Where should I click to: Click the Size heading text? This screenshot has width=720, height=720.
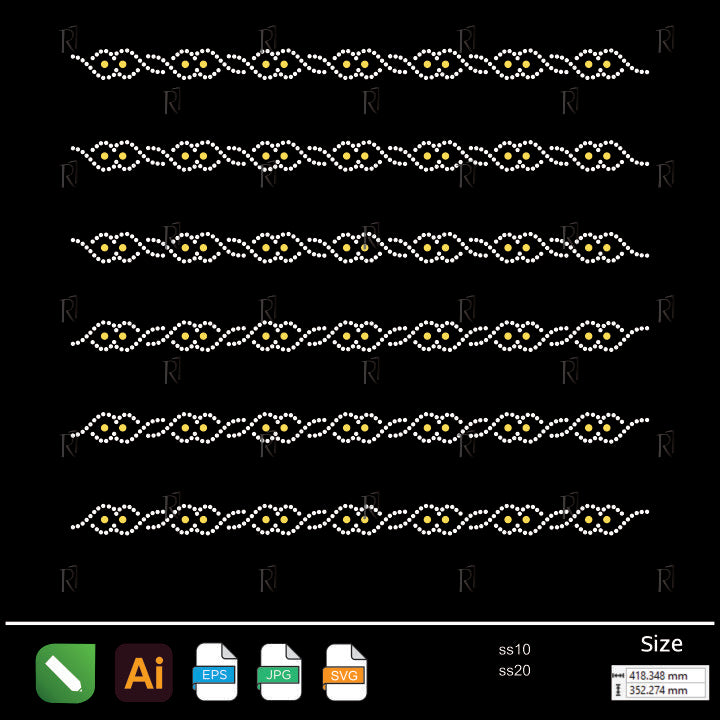point(661,644)
